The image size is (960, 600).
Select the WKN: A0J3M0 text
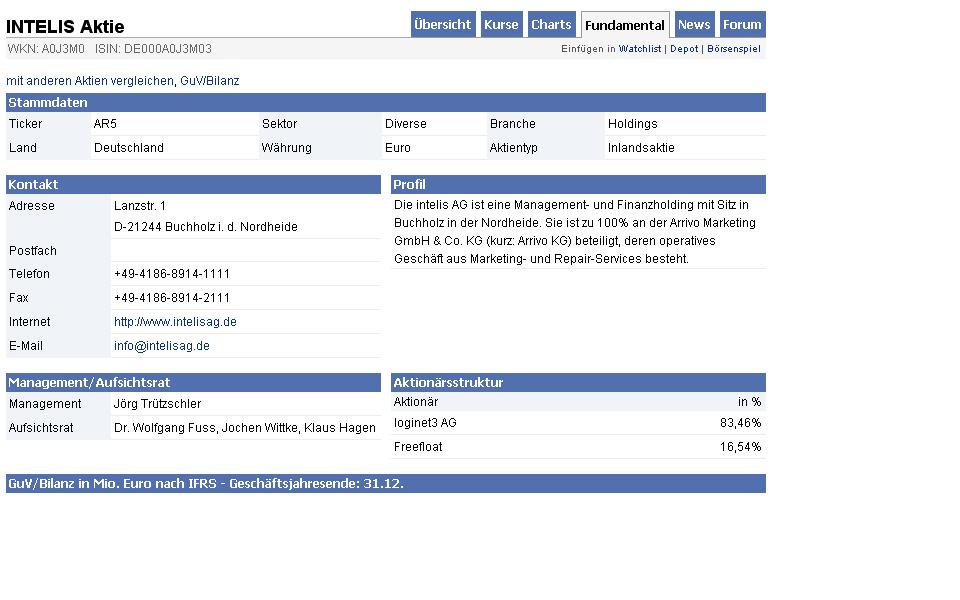46,49
